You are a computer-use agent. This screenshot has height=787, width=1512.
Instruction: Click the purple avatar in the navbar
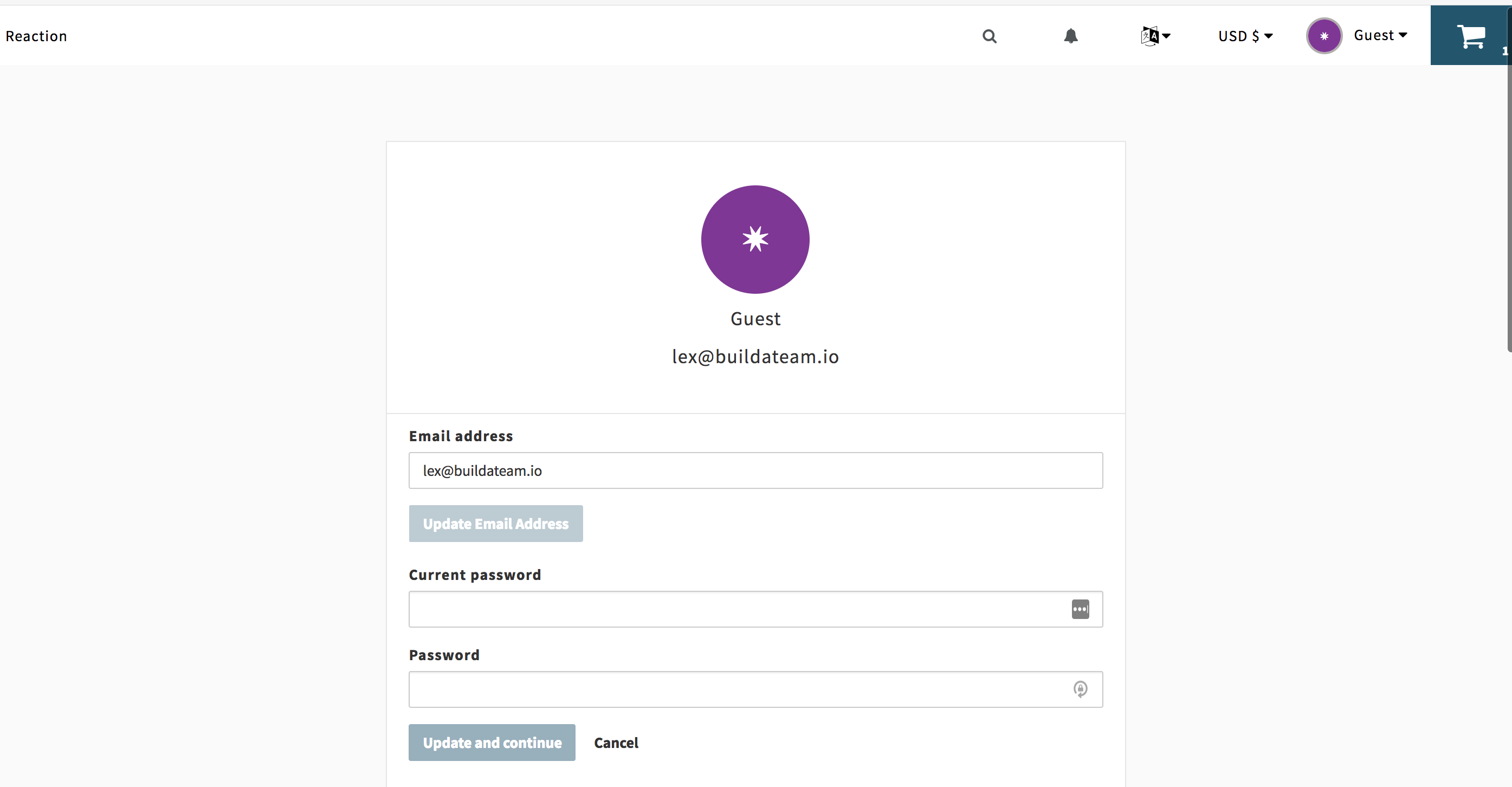tap(1323, 36)
